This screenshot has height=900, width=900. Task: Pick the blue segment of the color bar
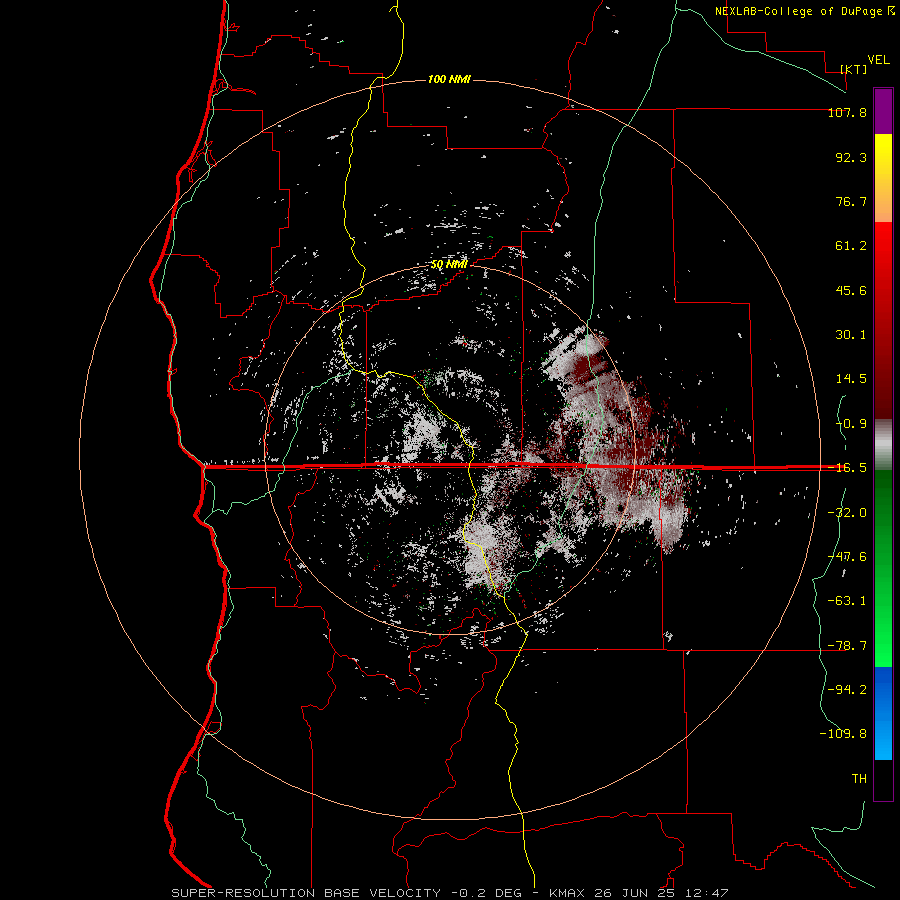point(883,713)
